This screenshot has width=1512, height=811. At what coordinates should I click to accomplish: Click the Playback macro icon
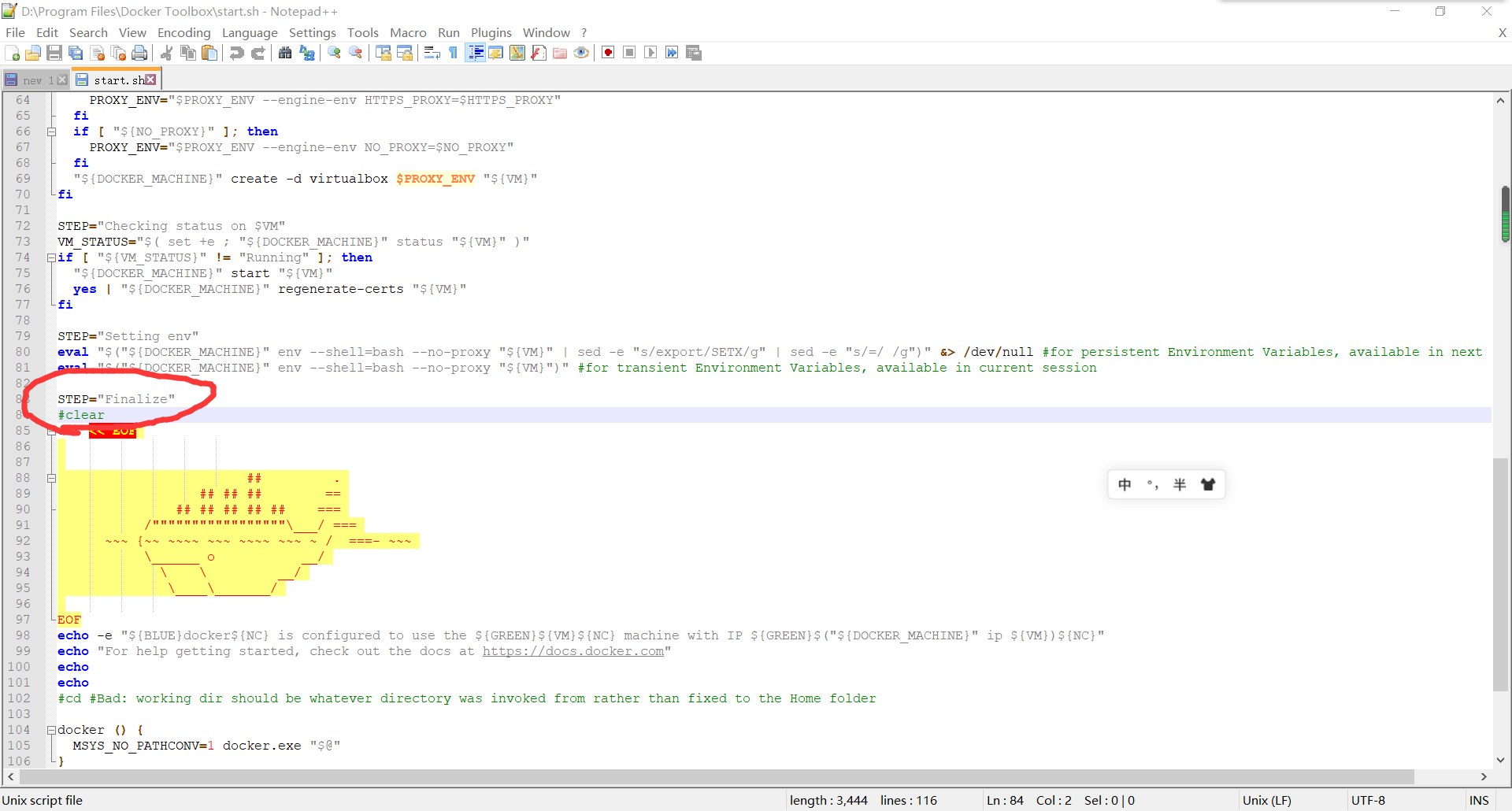click(x=650, y=53)
